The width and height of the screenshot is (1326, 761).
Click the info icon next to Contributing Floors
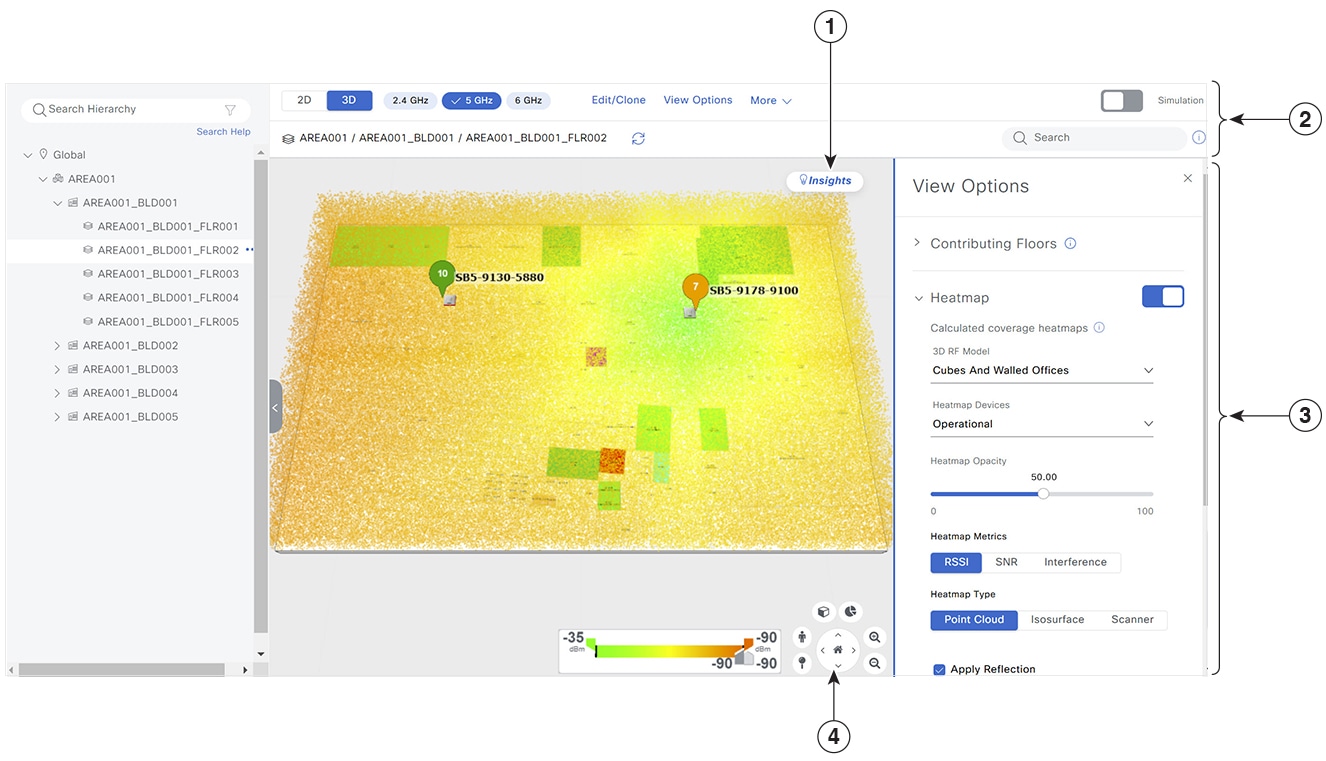pyautogui.click(x=1070, y=243)
